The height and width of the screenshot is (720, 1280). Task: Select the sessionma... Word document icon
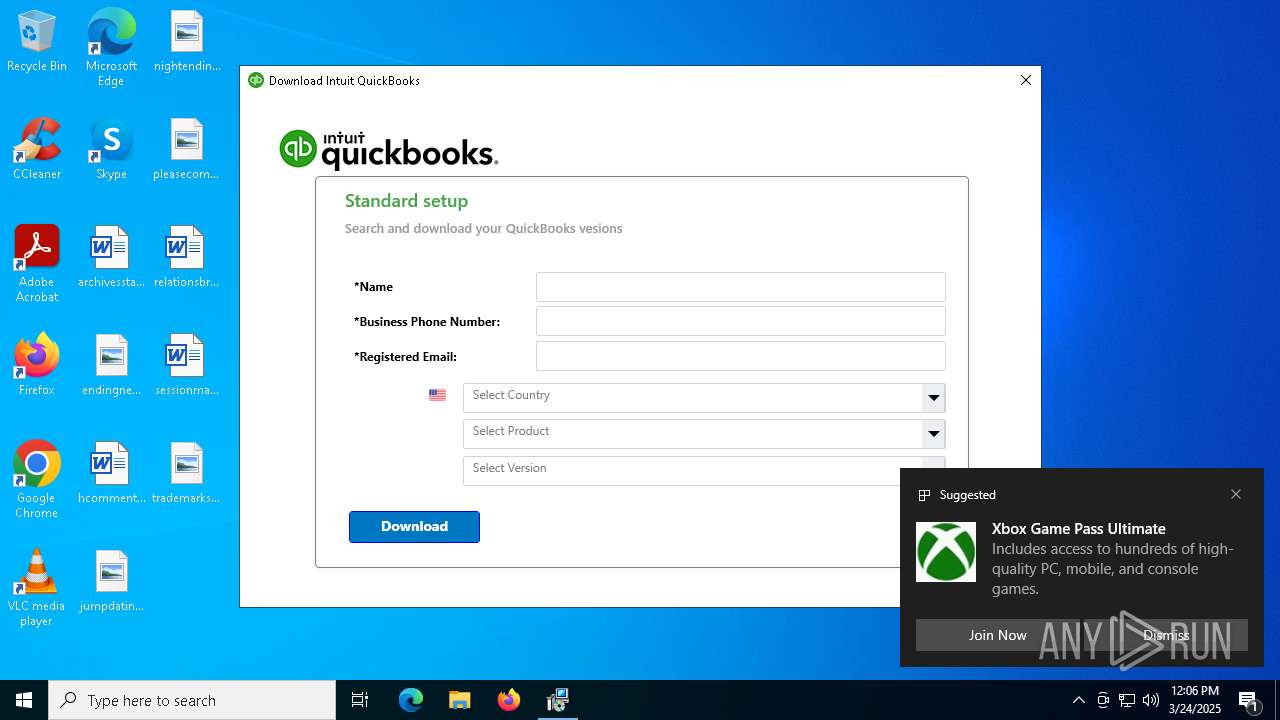186,366
